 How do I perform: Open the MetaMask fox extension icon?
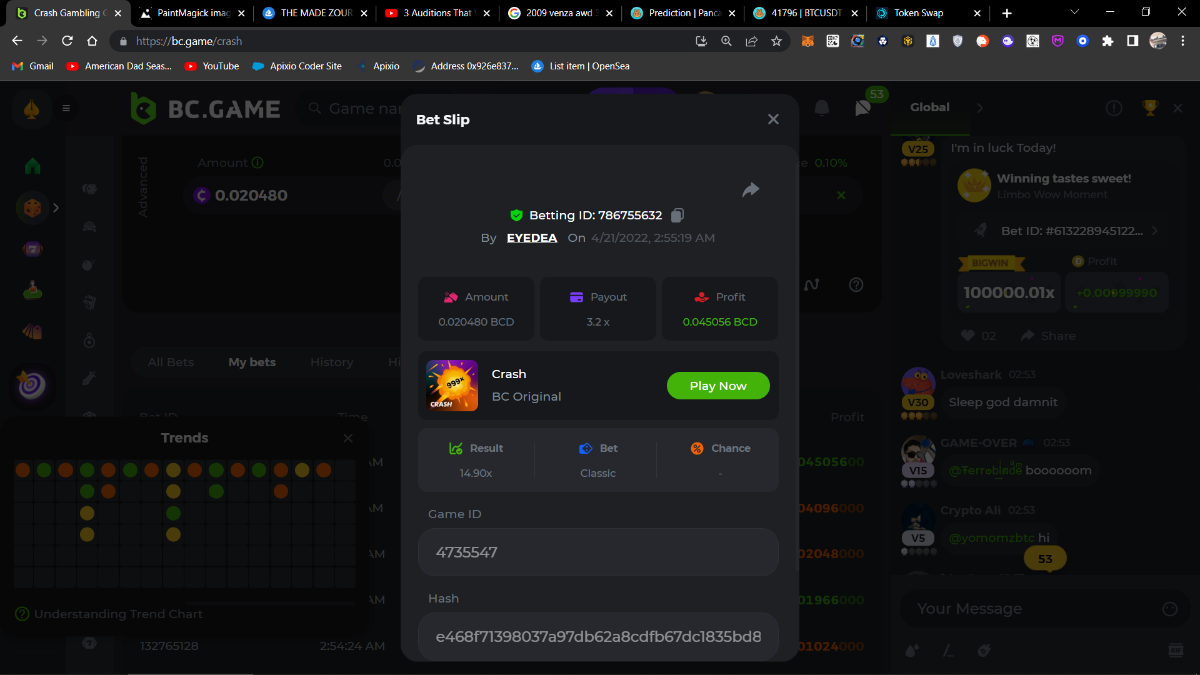pos(807,41)
